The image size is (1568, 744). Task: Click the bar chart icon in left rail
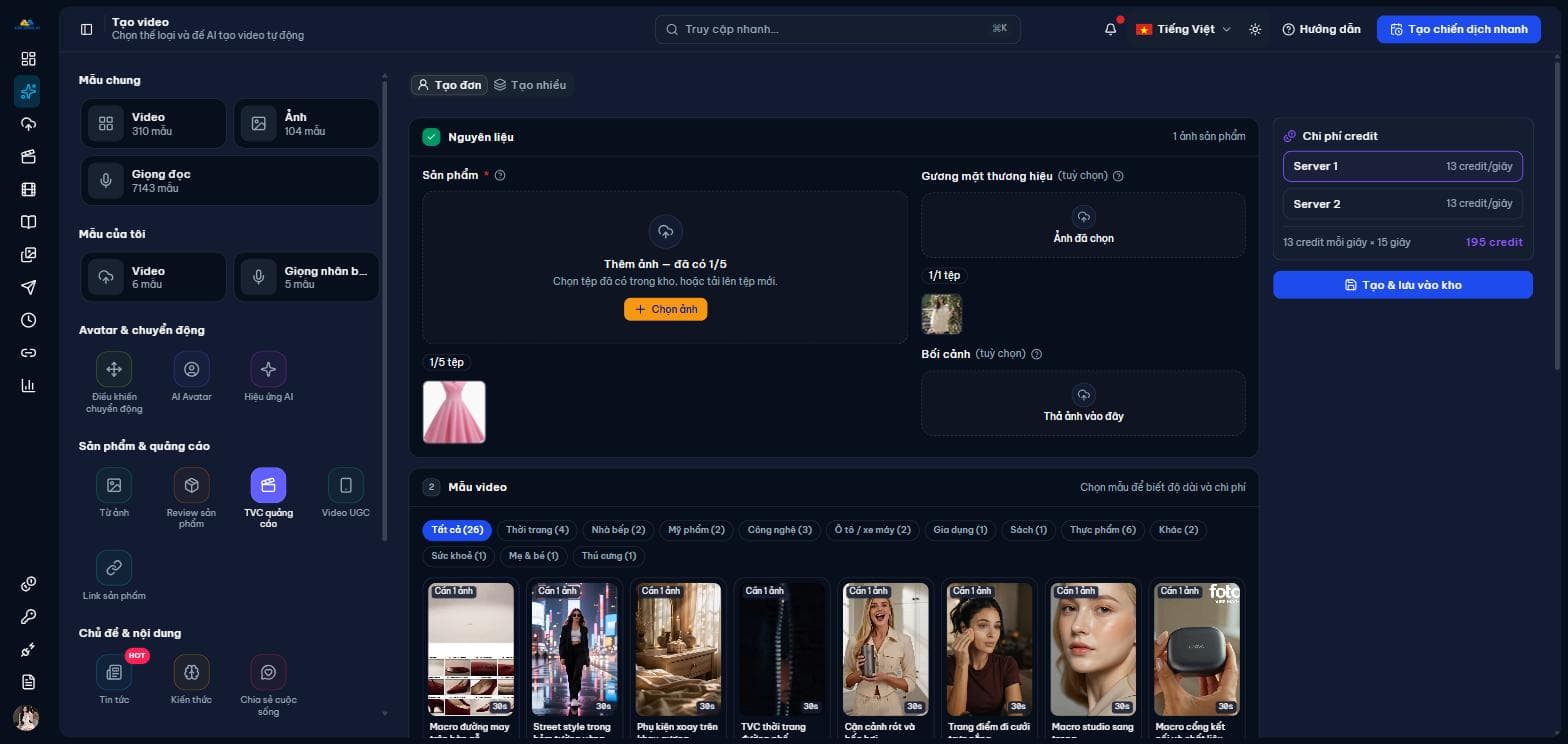(x=28, y=385)
